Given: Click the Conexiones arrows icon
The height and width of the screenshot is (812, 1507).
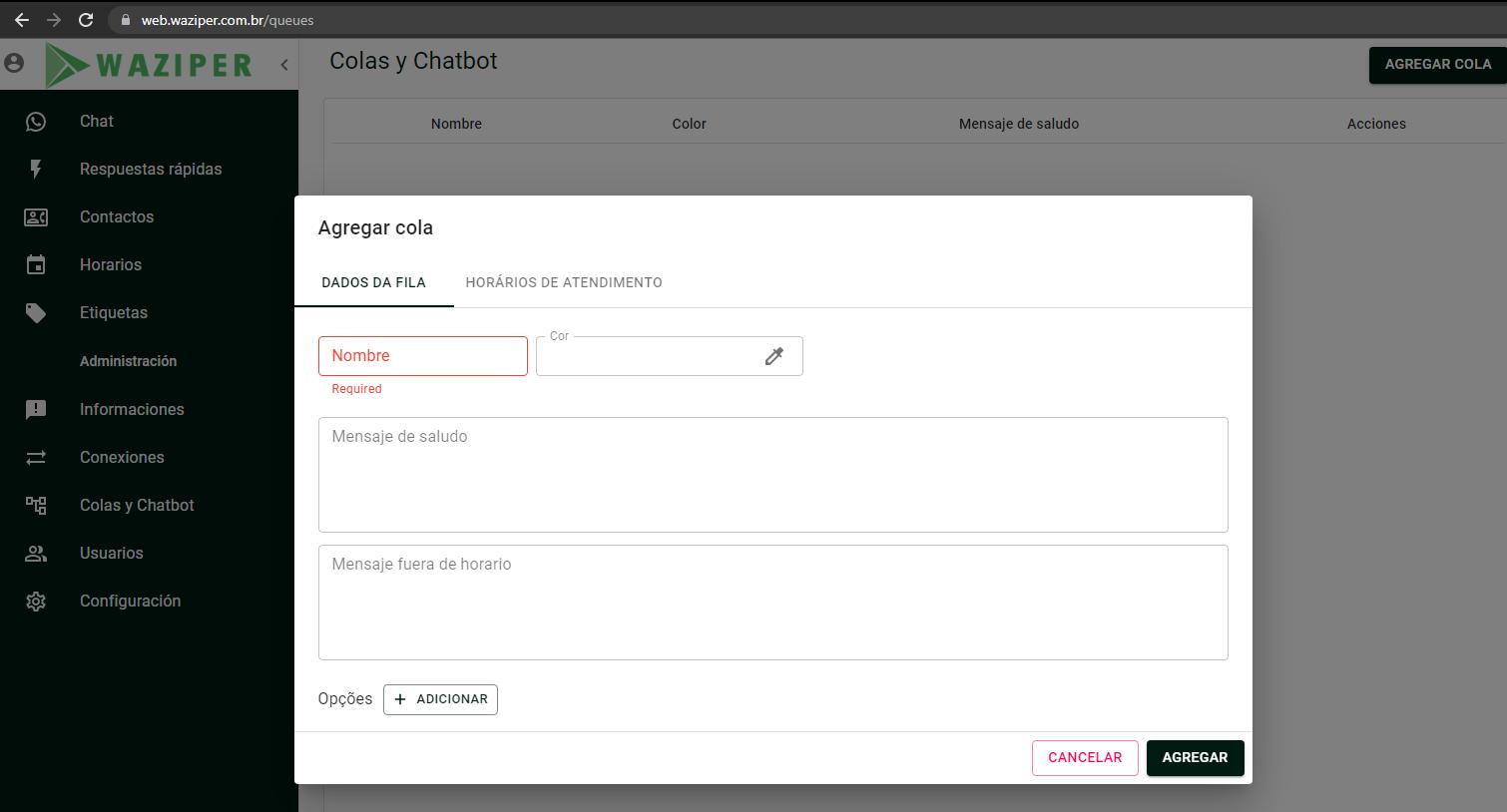Looking at the screenshot, I should coord(36,458).
